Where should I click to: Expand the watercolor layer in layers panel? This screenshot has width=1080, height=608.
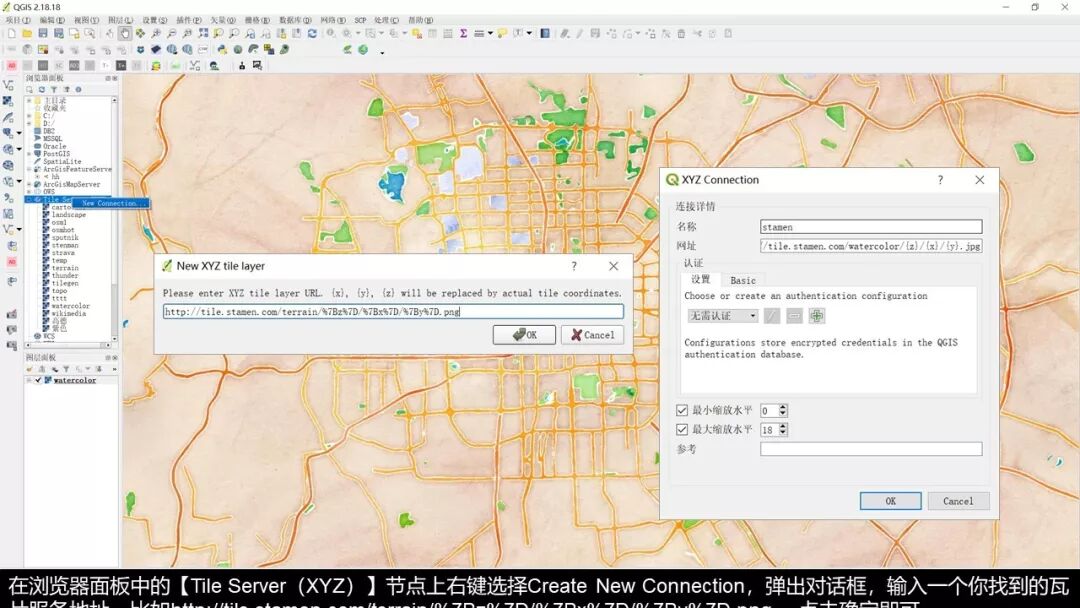[29, 380]
